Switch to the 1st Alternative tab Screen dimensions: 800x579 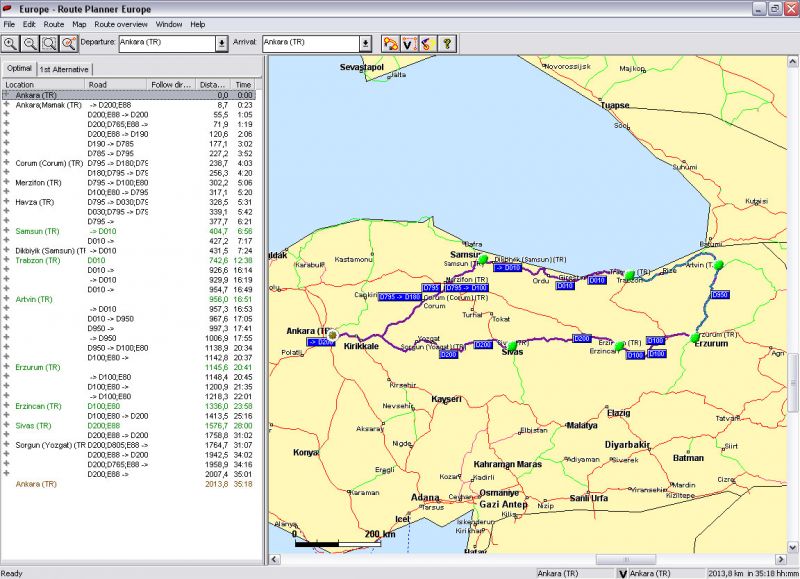pos(64,69)
